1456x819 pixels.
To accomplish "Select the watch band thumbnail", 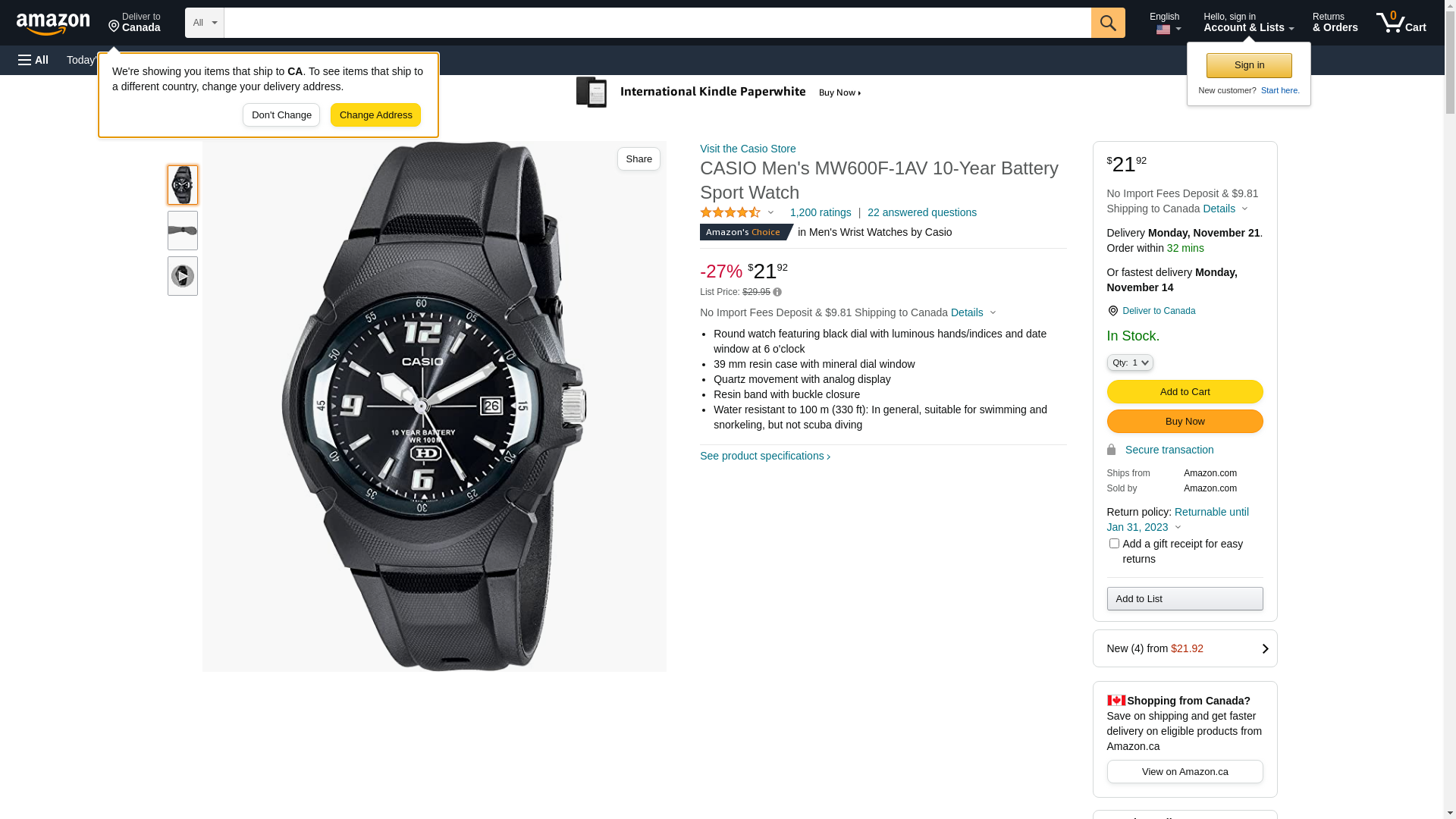I will [183, 231].
